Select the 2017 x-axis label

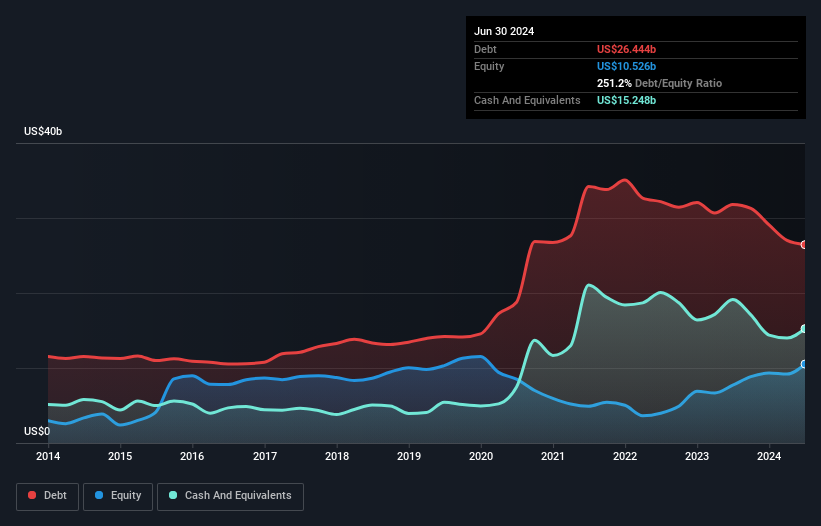pos(265,456)
